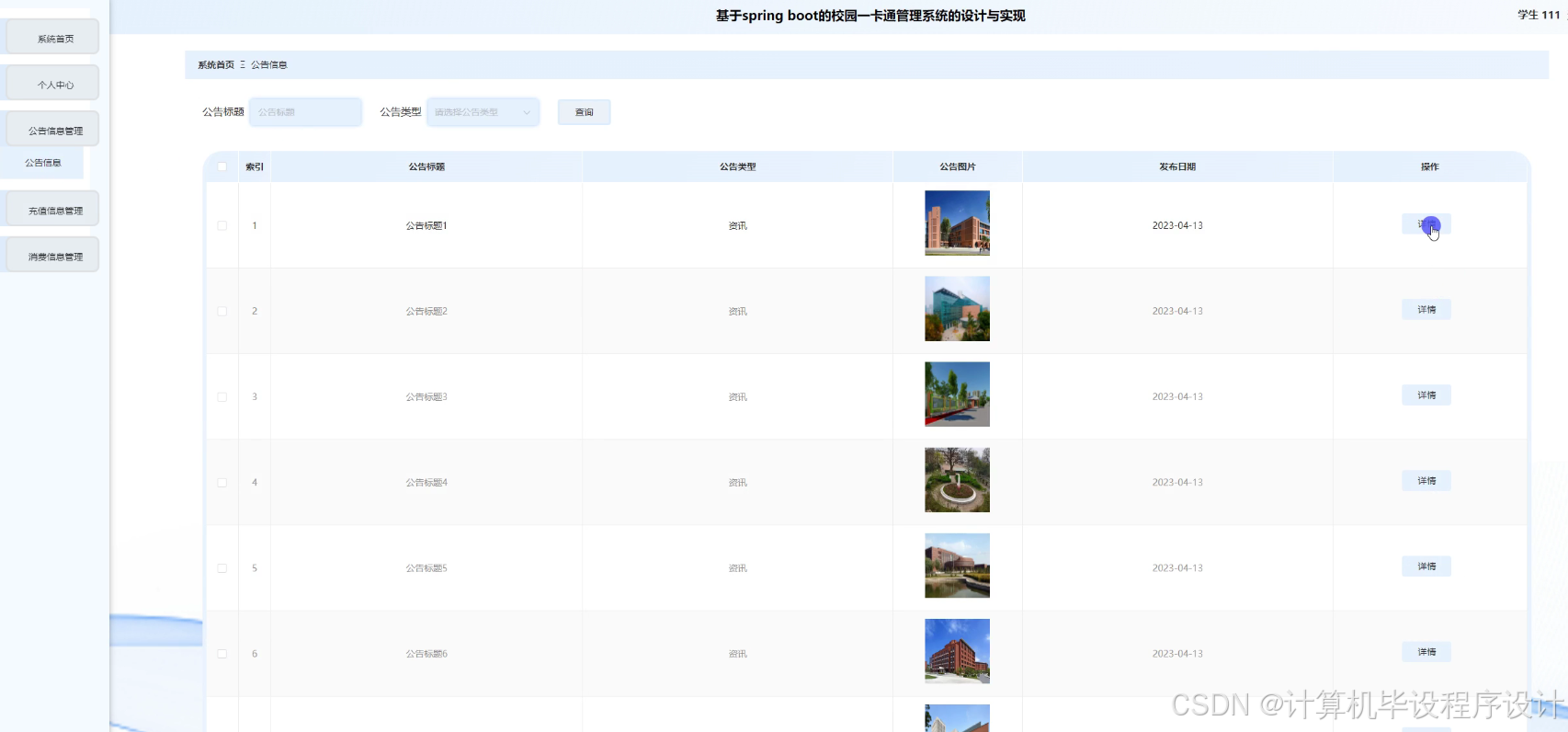Click the 系统首页 breadcrumb link
The height and width of the screenshot is (732, 1568).
216,65
